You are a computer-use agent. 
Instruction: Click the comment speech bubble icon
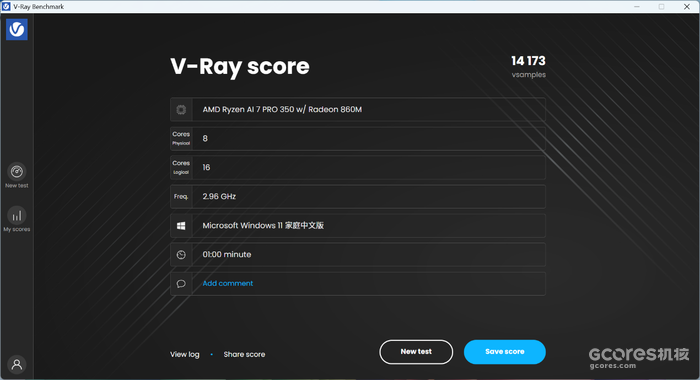coord(181,284)
